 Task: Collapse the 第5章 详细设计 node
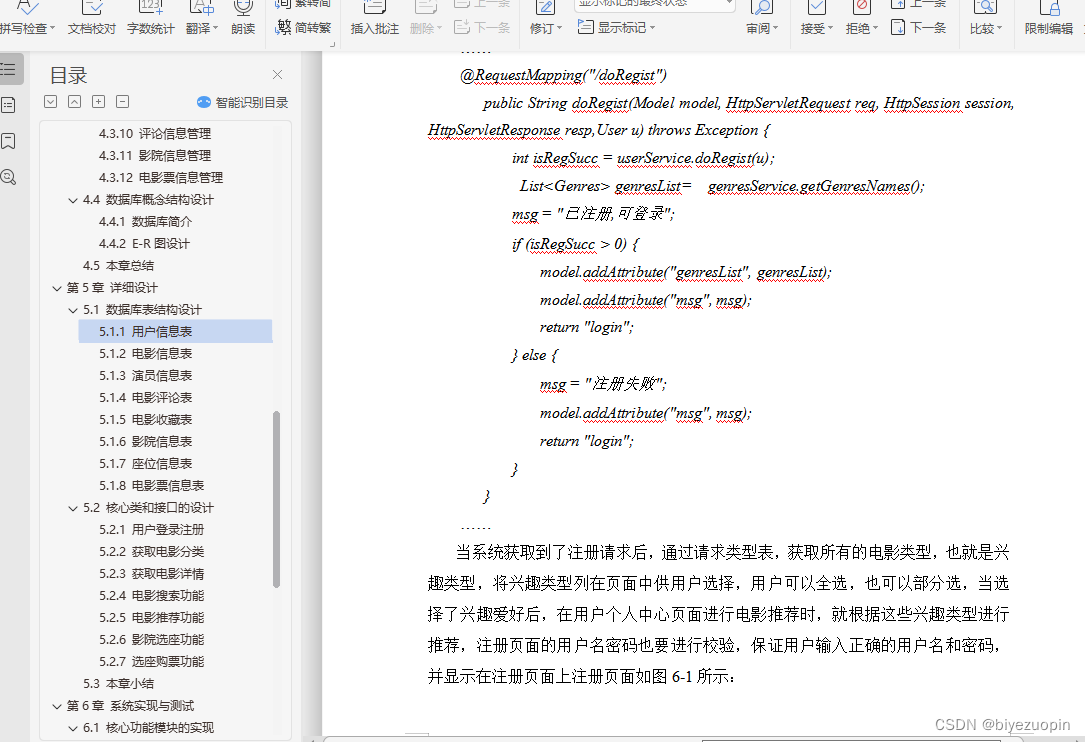(57, 288)
